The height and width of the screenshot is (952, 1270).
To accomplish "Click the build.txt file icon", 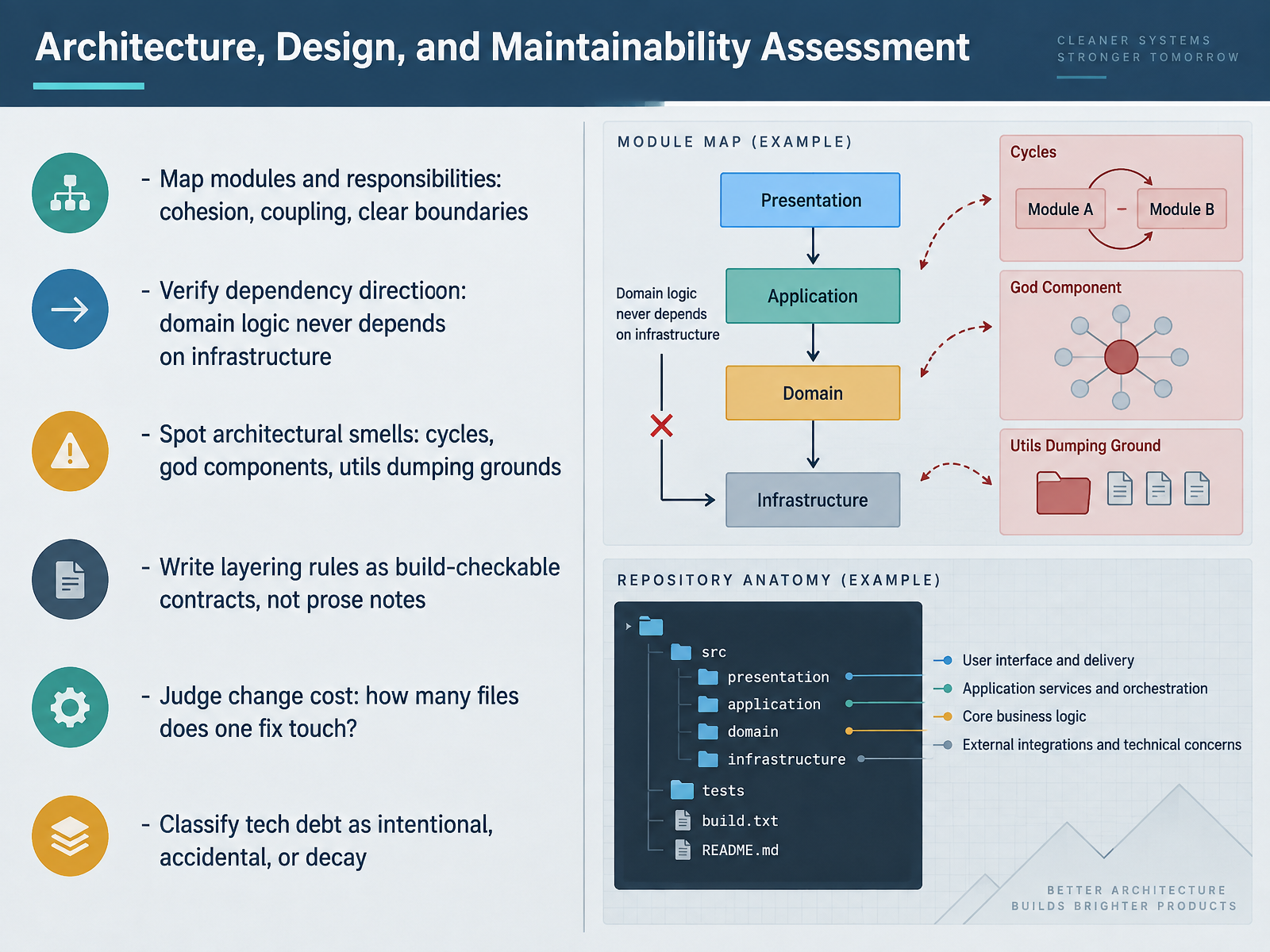I will tap(683, 820).
